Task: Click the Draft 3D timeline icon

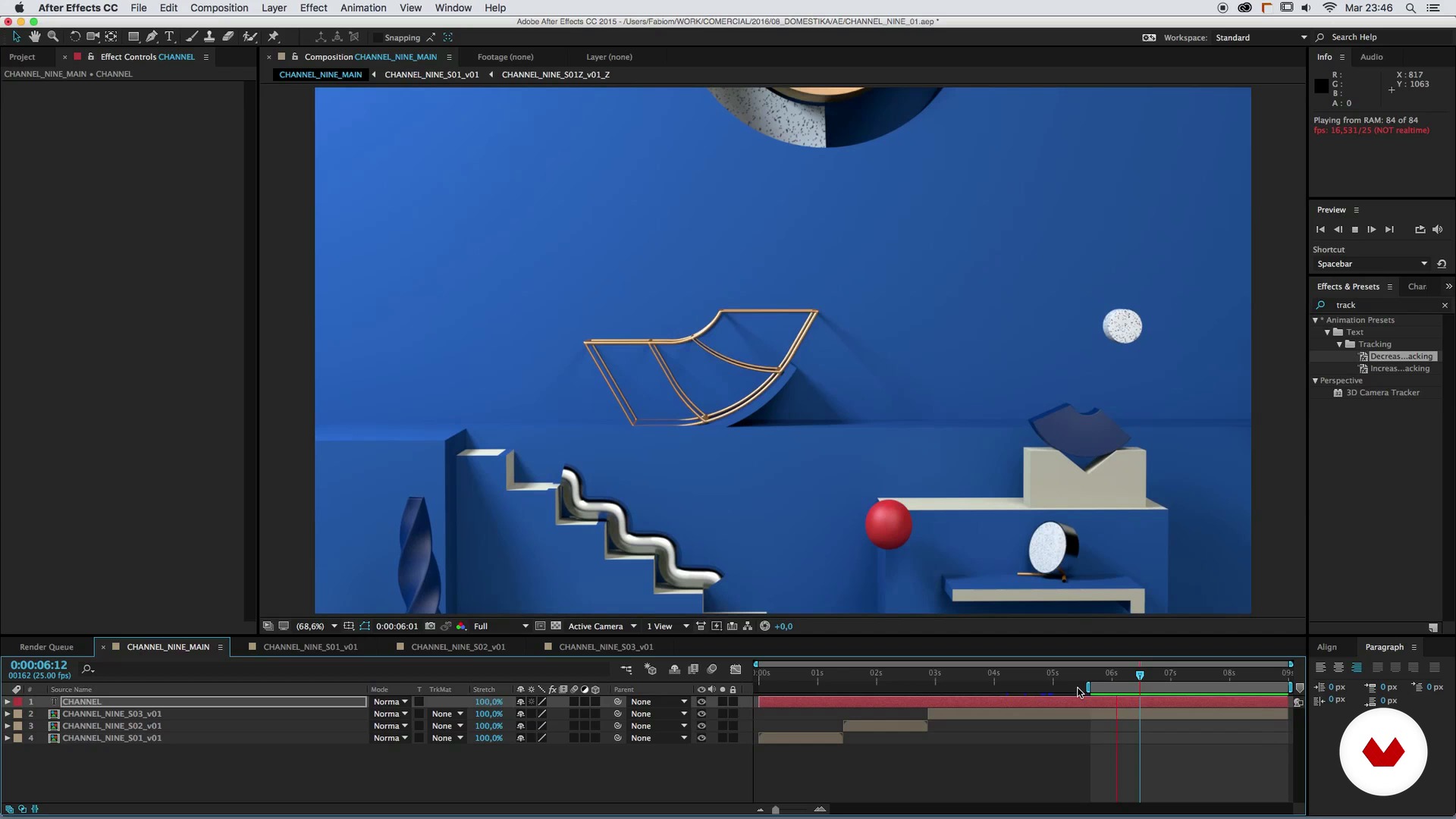Action: 651,669
